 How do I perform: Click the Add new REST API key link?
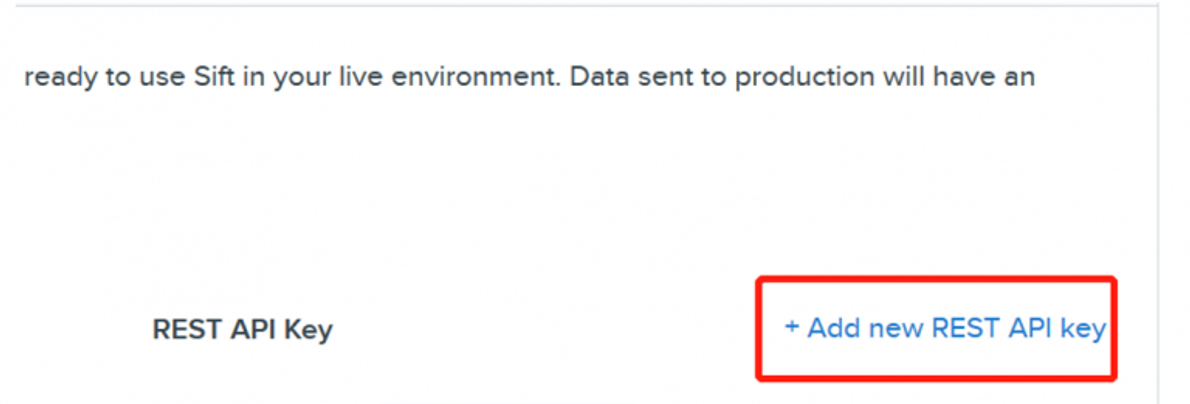pyautogui.click(x=945, y=329)
